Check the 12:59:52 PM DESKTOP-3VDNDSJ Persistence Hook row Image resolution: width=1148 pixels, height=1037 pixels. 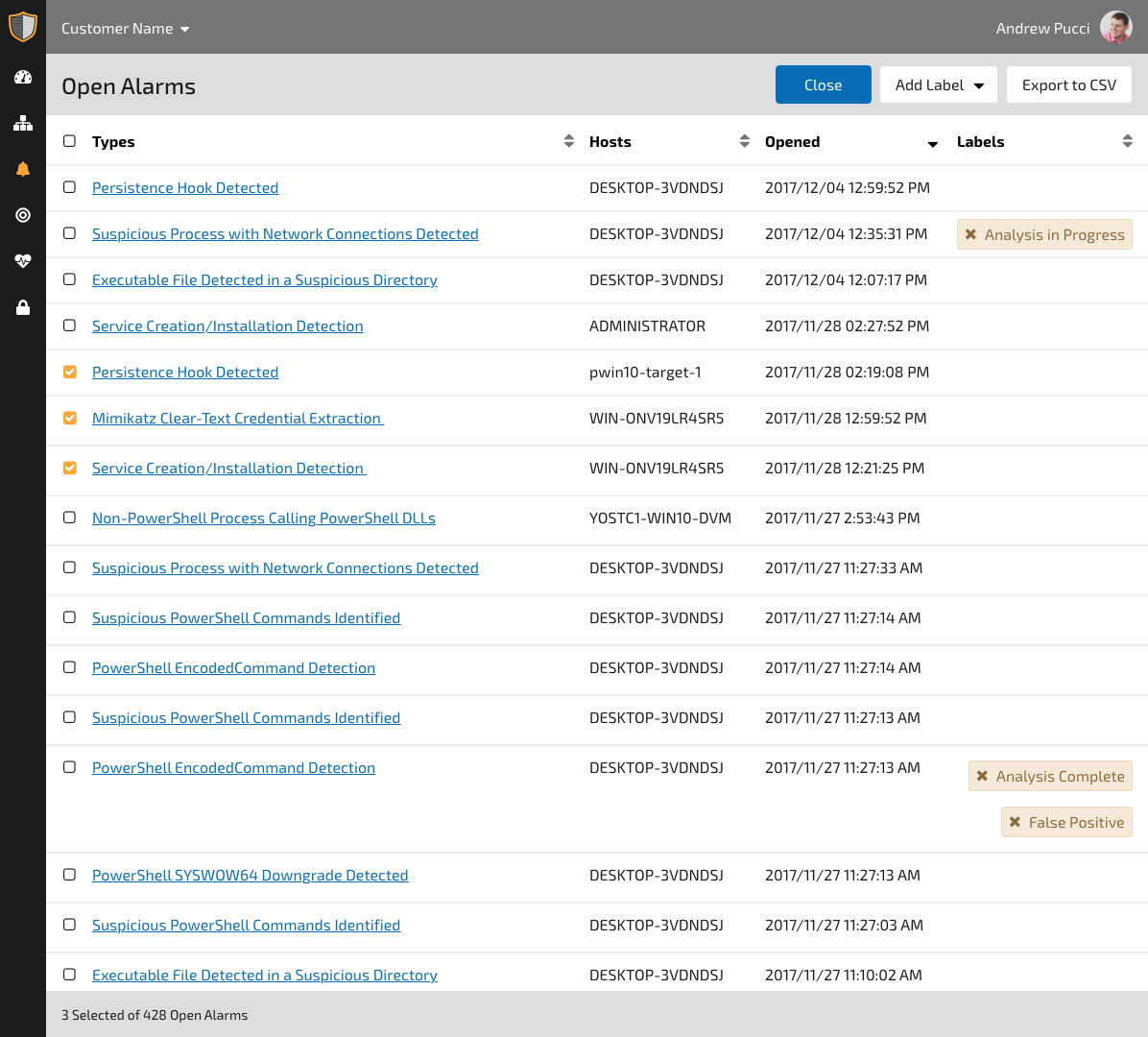tap(69, 186)
